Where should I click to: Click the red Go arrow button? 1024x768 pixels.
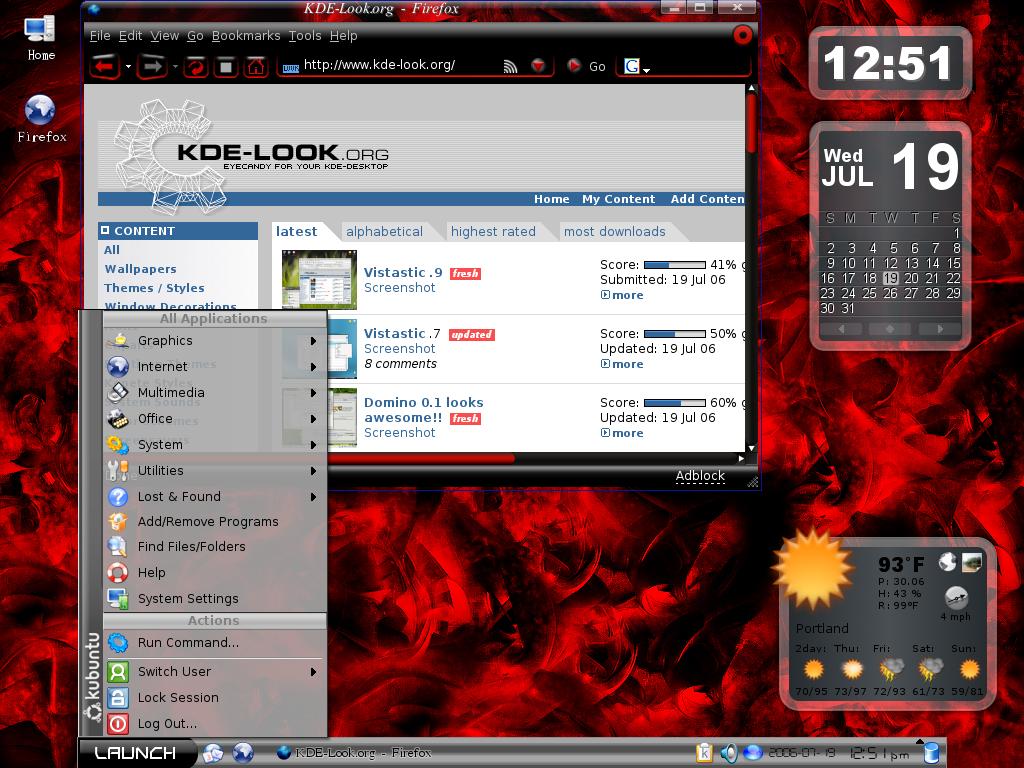(573, 65)
